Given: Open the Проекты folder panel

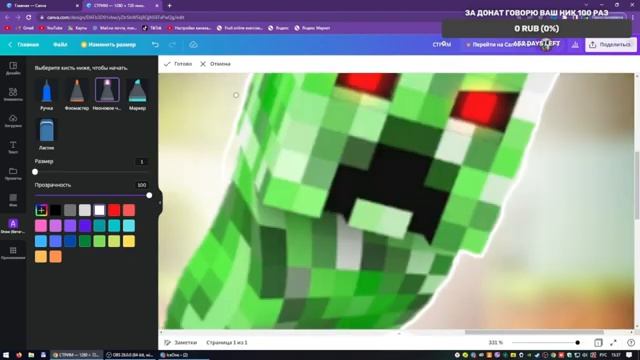Looking at the screenshot, I should [x=13, y=173].
